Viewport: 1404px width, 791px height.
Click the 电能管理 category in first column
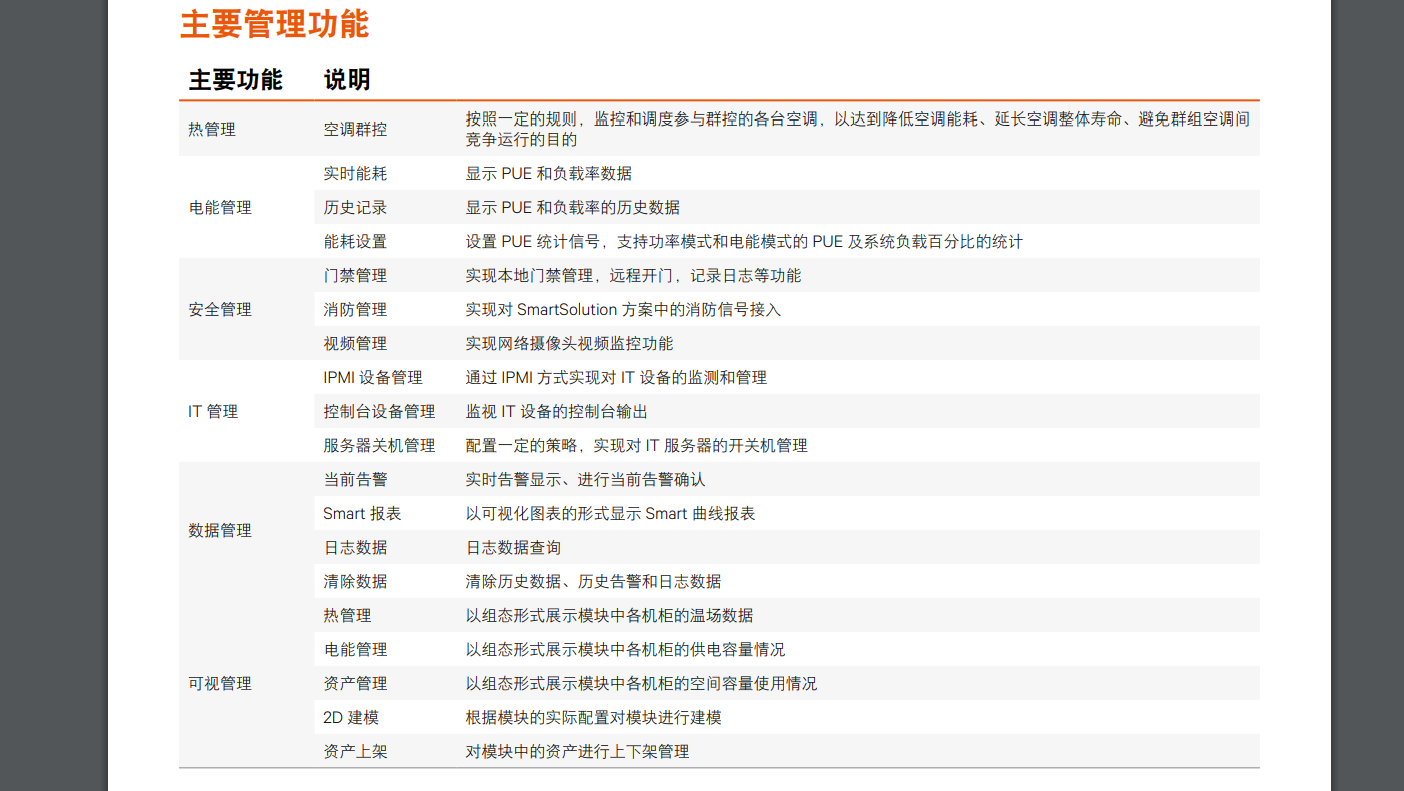[220, 207]
